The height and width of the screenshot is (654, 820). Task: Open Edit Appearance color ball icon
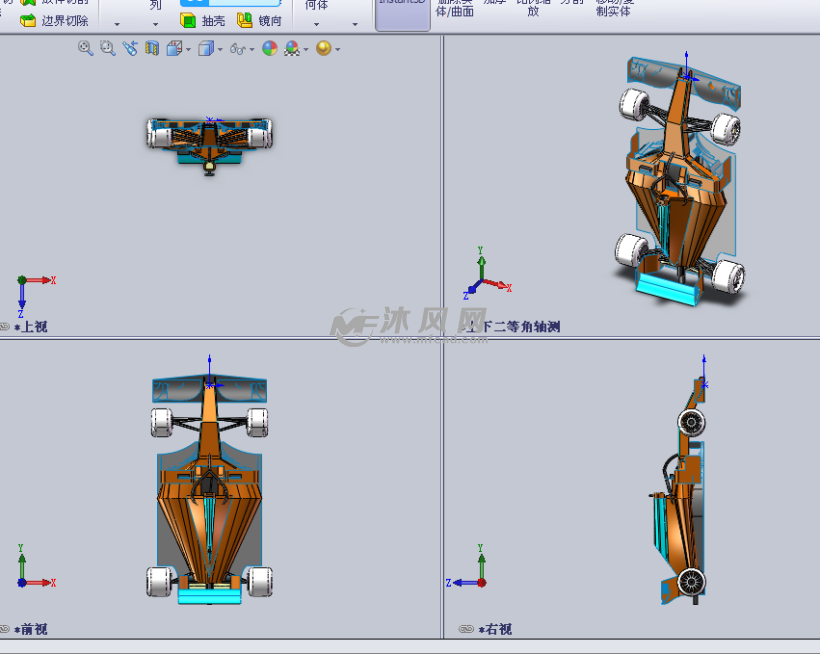pyautogui.click(x=270, y=49)
